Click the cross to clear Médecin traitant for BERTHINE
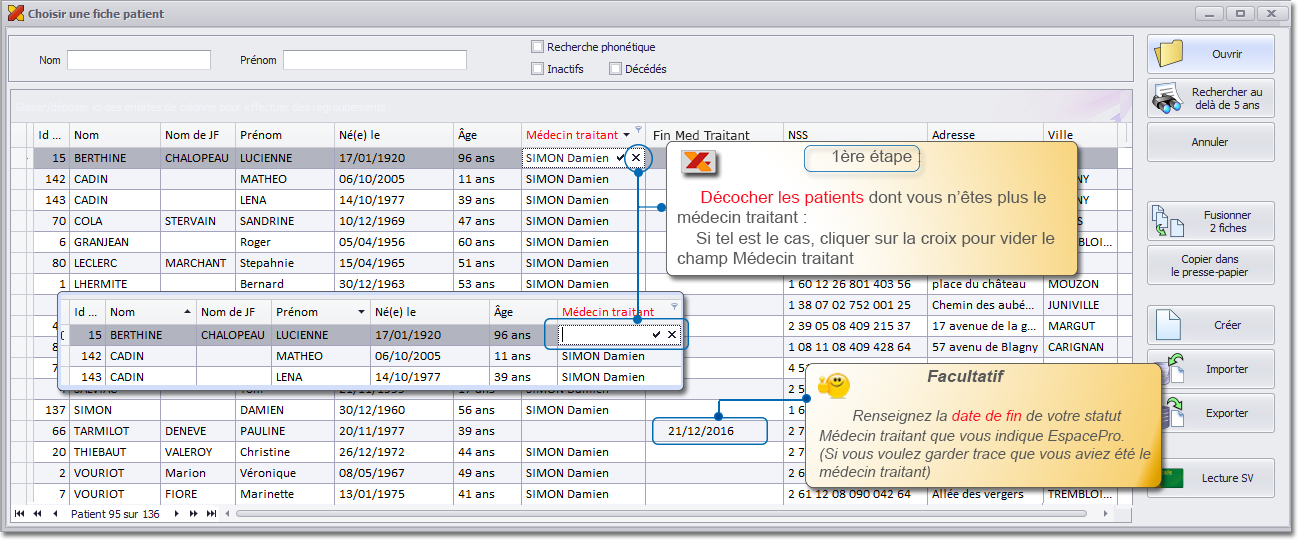This screenshot has height=552, width=1316. click(635, 158)
